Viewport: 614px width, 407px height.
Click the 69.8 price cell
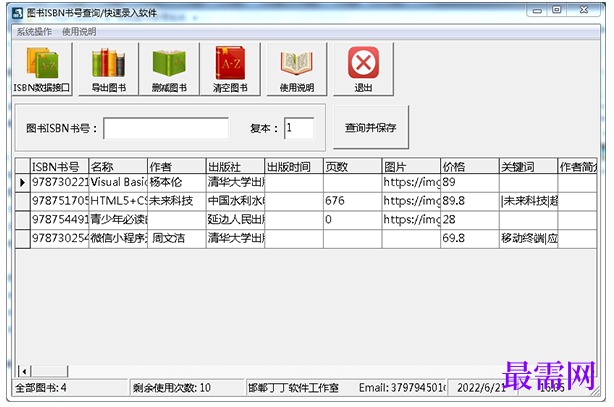470,239
